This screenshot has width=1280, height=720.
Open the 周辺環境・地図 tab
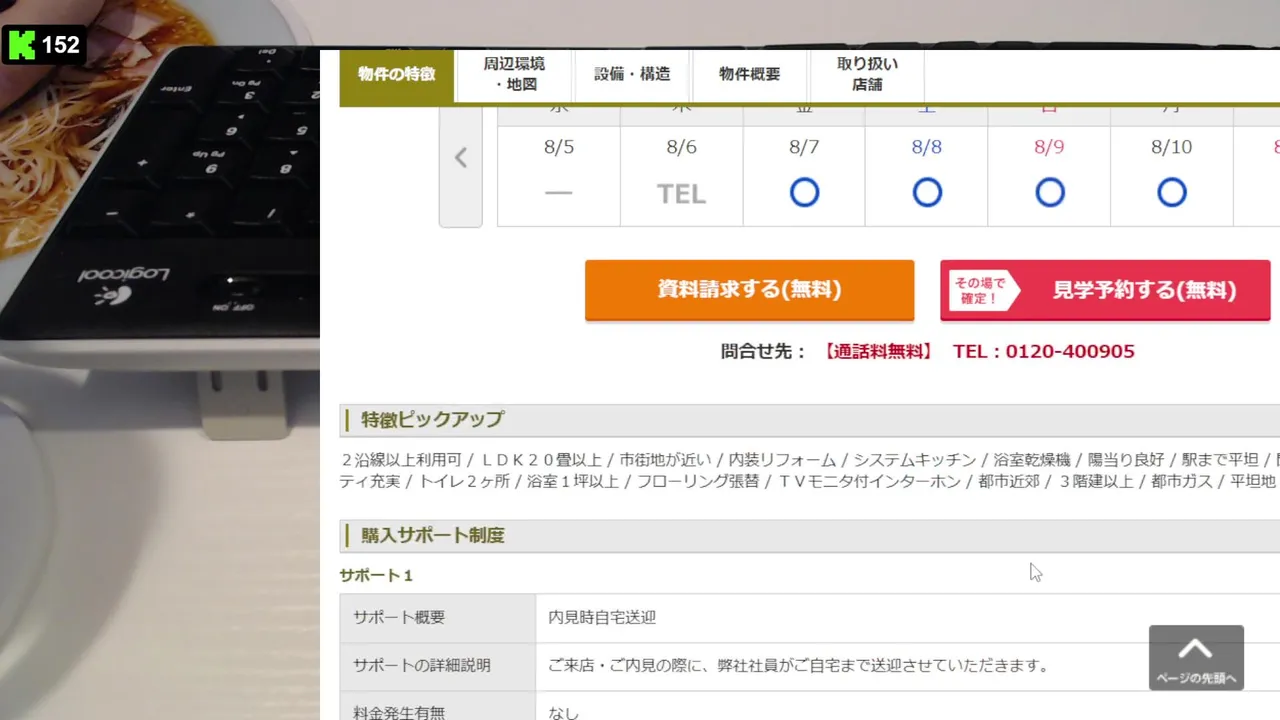click(x=513, y=74)
